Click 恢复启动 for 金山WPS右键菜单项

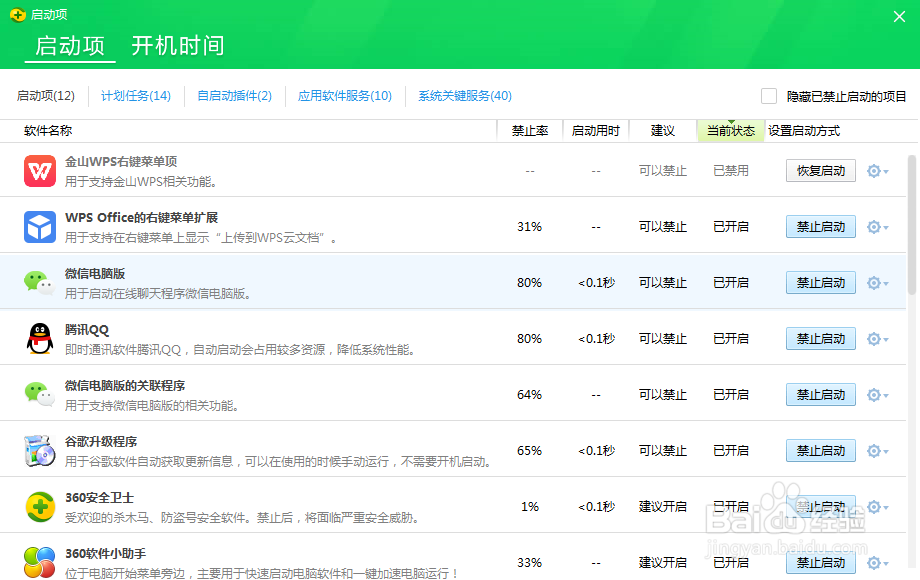coord(820,170)
